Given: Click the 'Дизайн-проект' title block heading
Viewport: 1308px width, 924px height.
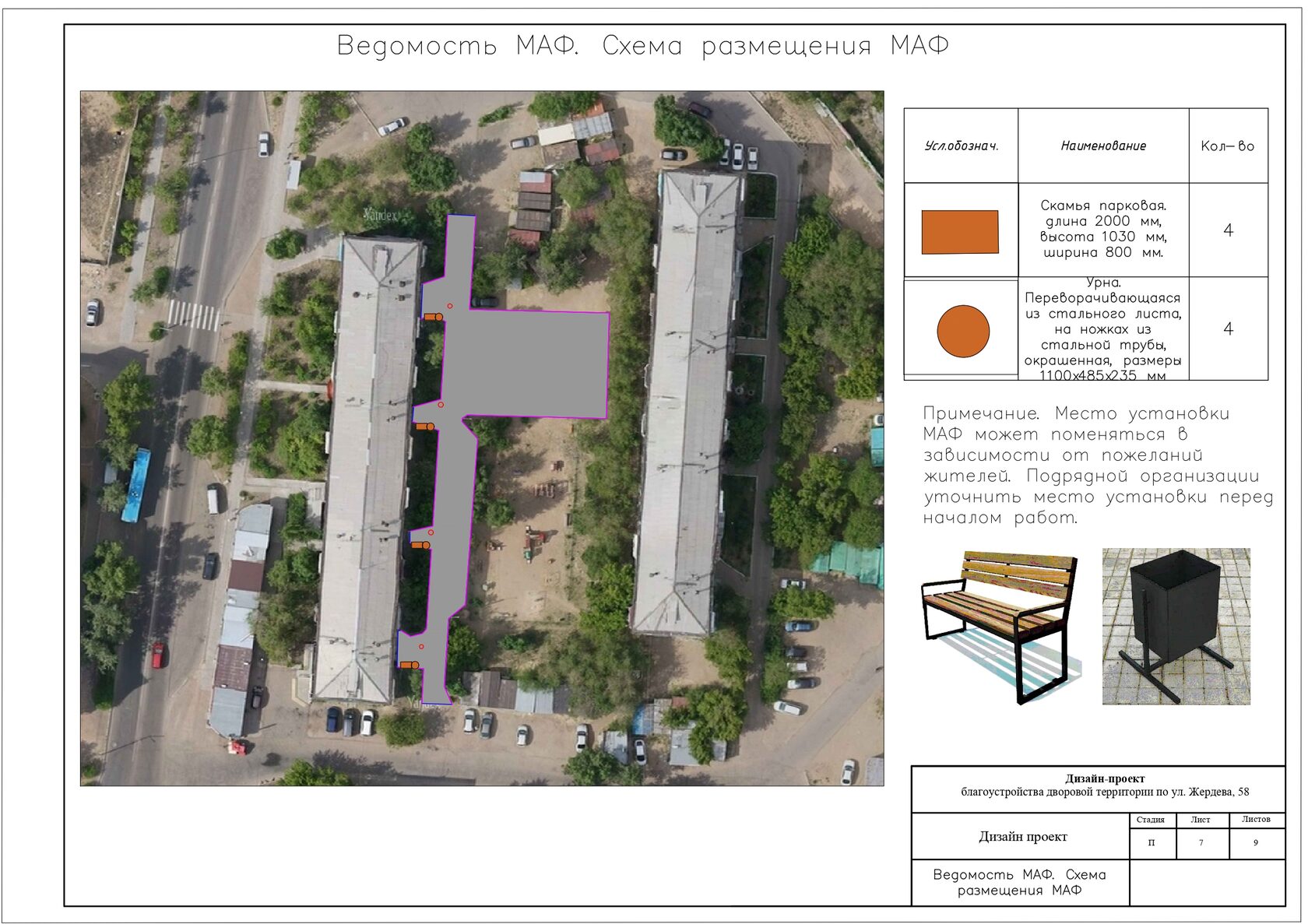Looking at the screenshot, I should click(x=1105, y=778).
